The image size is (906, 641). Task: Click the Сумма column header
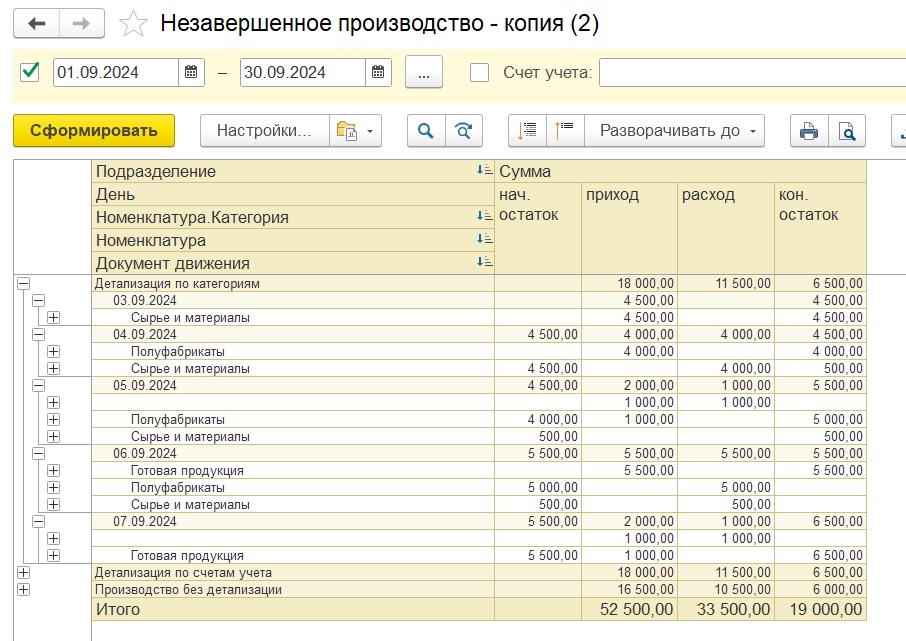coord(680,171)
